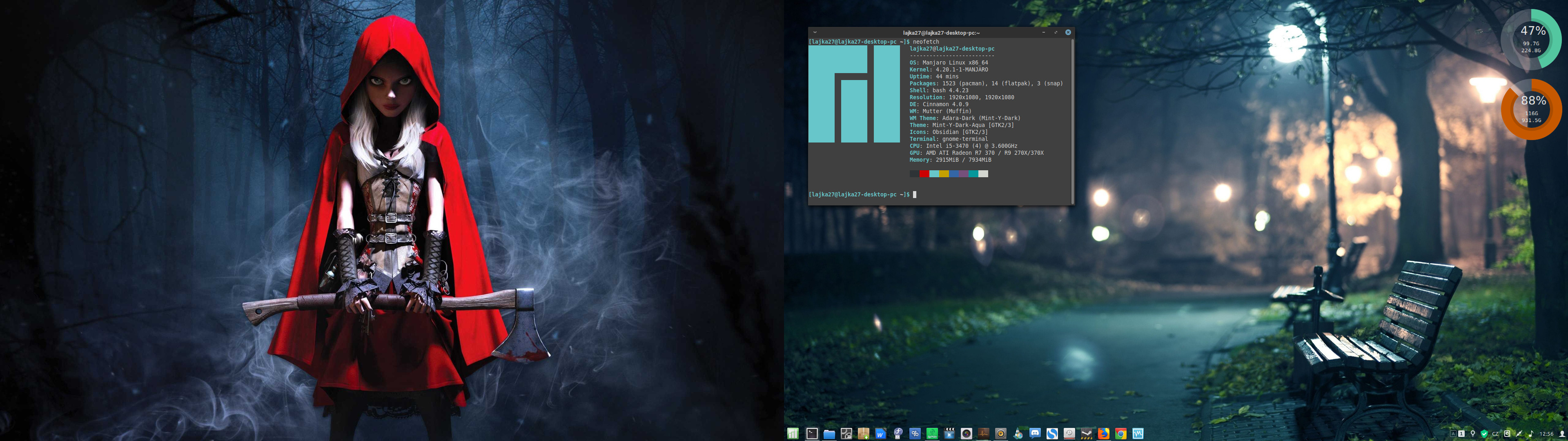The height and width of the screenshot is (441, 1568).
Task: Click the terminal title bar text
Action: coord(941,33)
